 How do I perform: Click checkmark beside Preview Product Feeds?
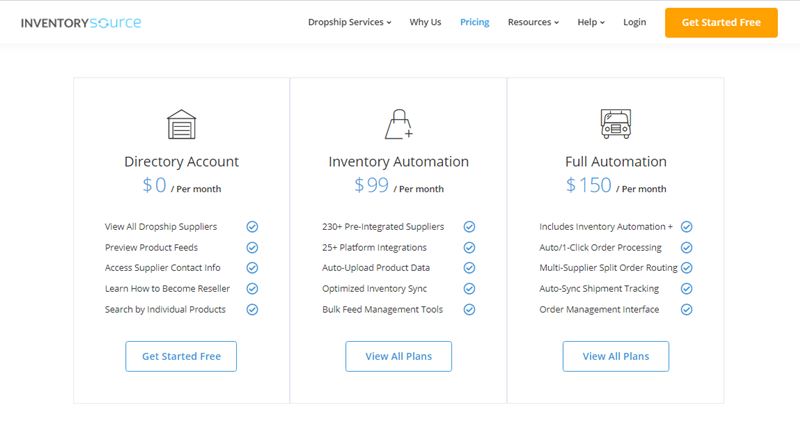(252, 247)
